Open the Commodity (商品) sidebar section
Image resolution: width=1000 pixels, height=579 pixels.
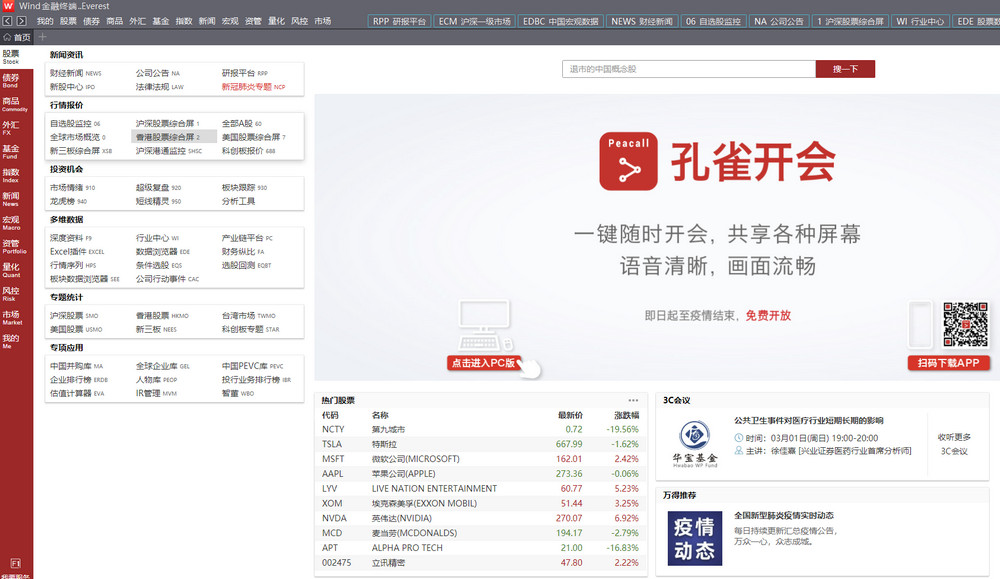click(14, 104)
